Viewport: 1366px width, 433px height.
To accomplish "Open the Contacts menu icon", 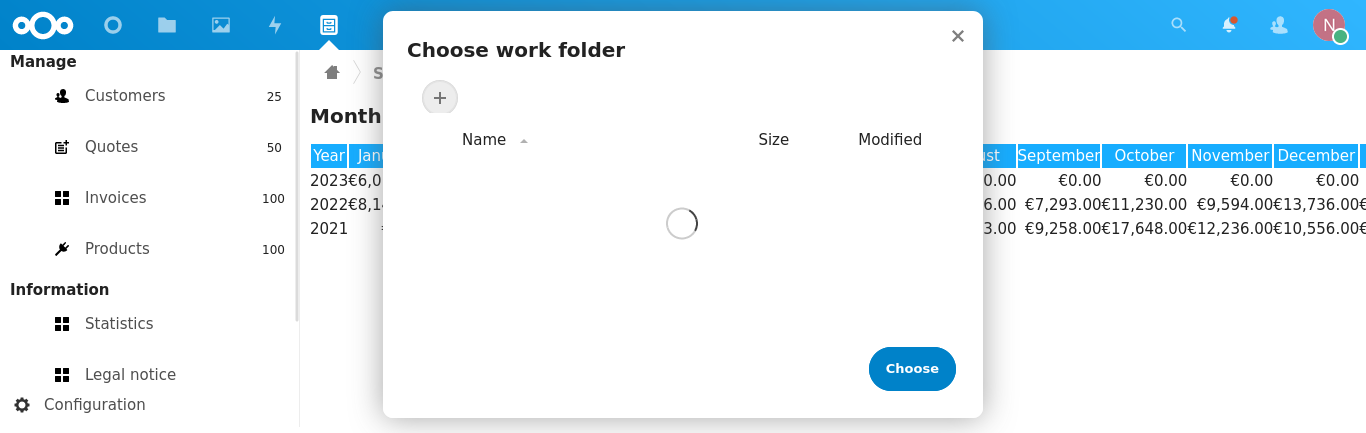I will point(1279,25).
